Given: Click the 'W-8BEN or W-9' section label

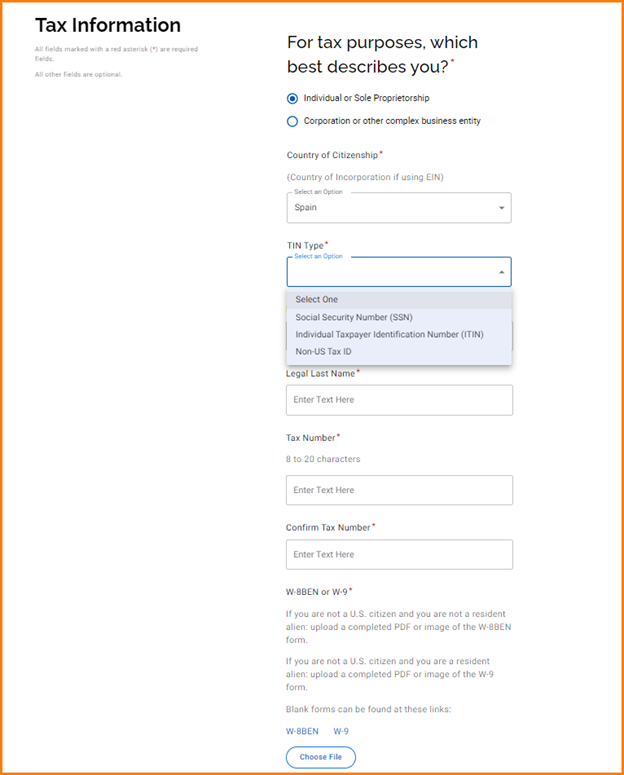Looking at the screenshot, I should 316,591.
